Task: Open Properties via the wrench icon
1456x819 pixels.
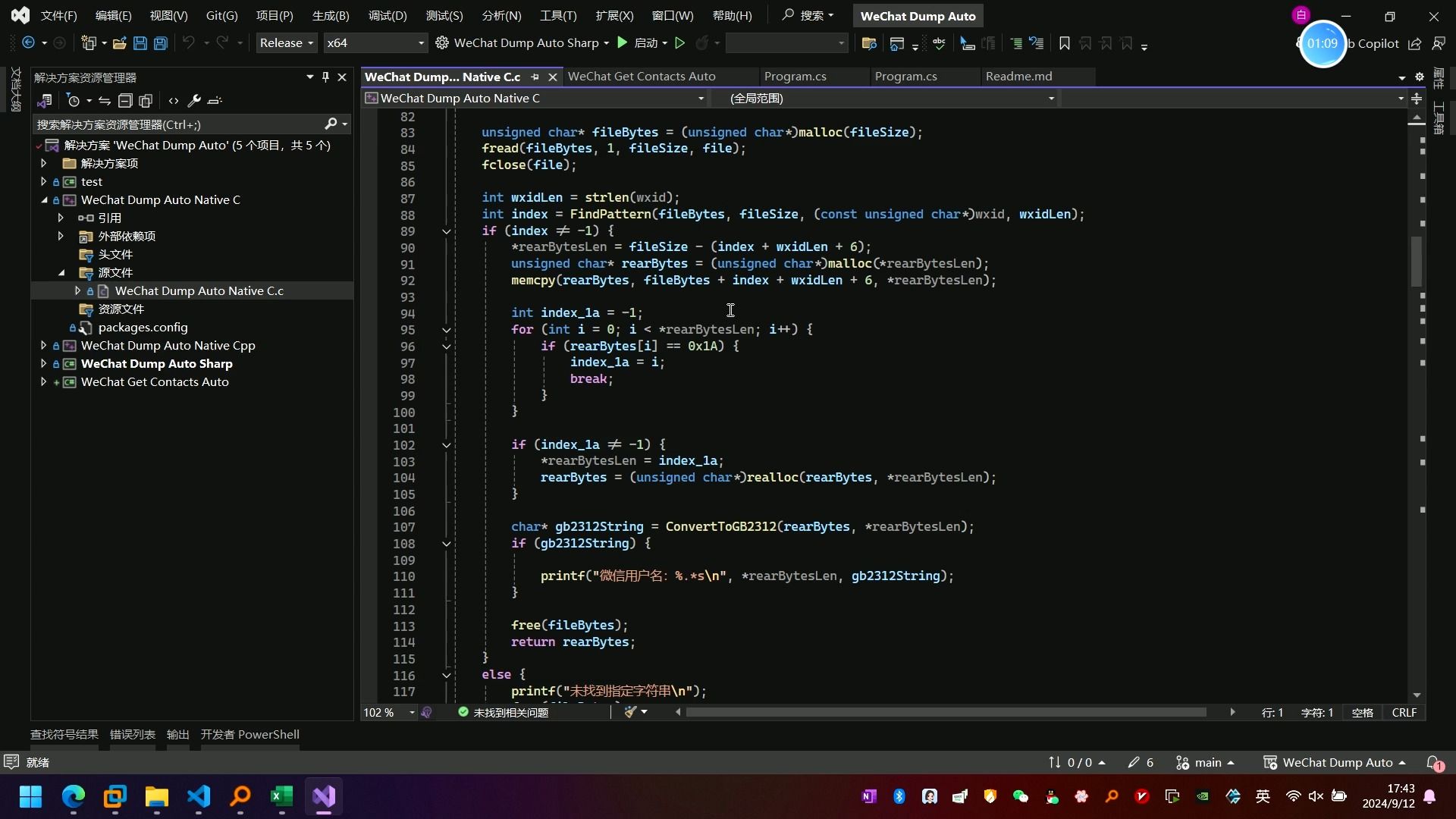Action: point(194,101)
